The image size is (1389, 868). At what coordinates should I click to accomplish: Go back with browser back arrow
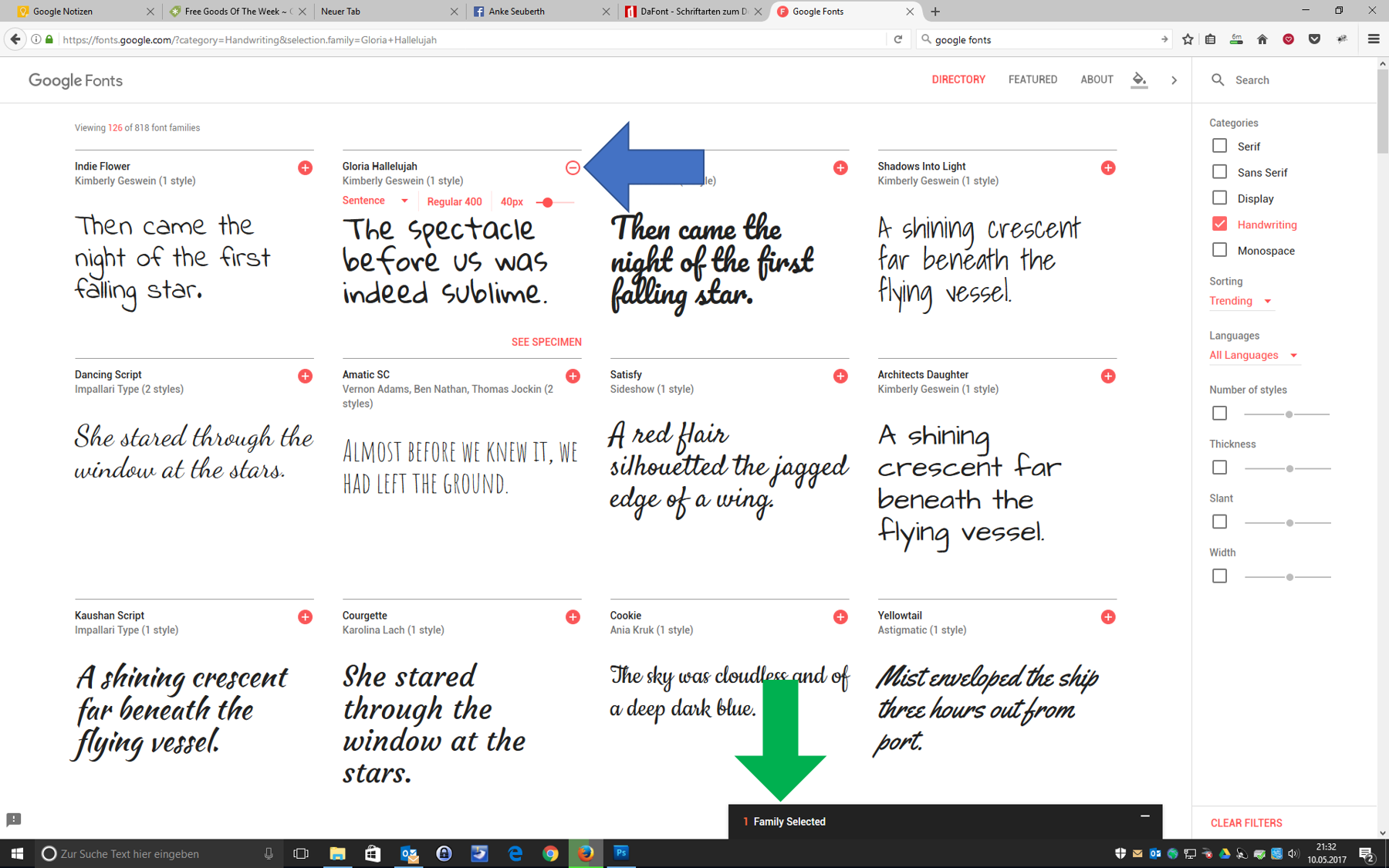(x=15, y=39)
